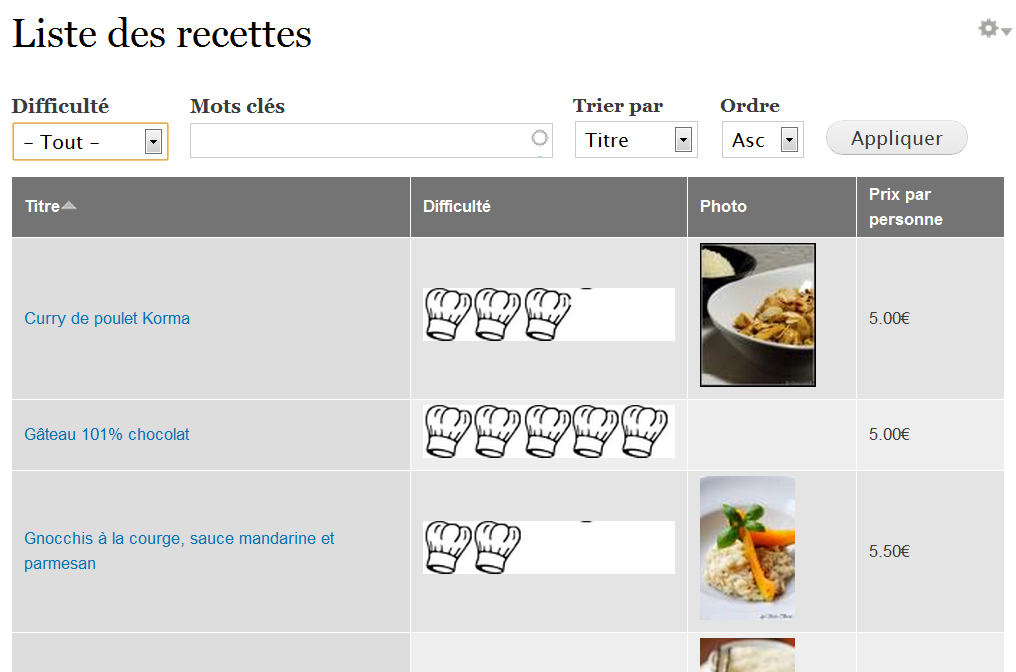
Task: Click the Difficulté column header
Action: 457,207
